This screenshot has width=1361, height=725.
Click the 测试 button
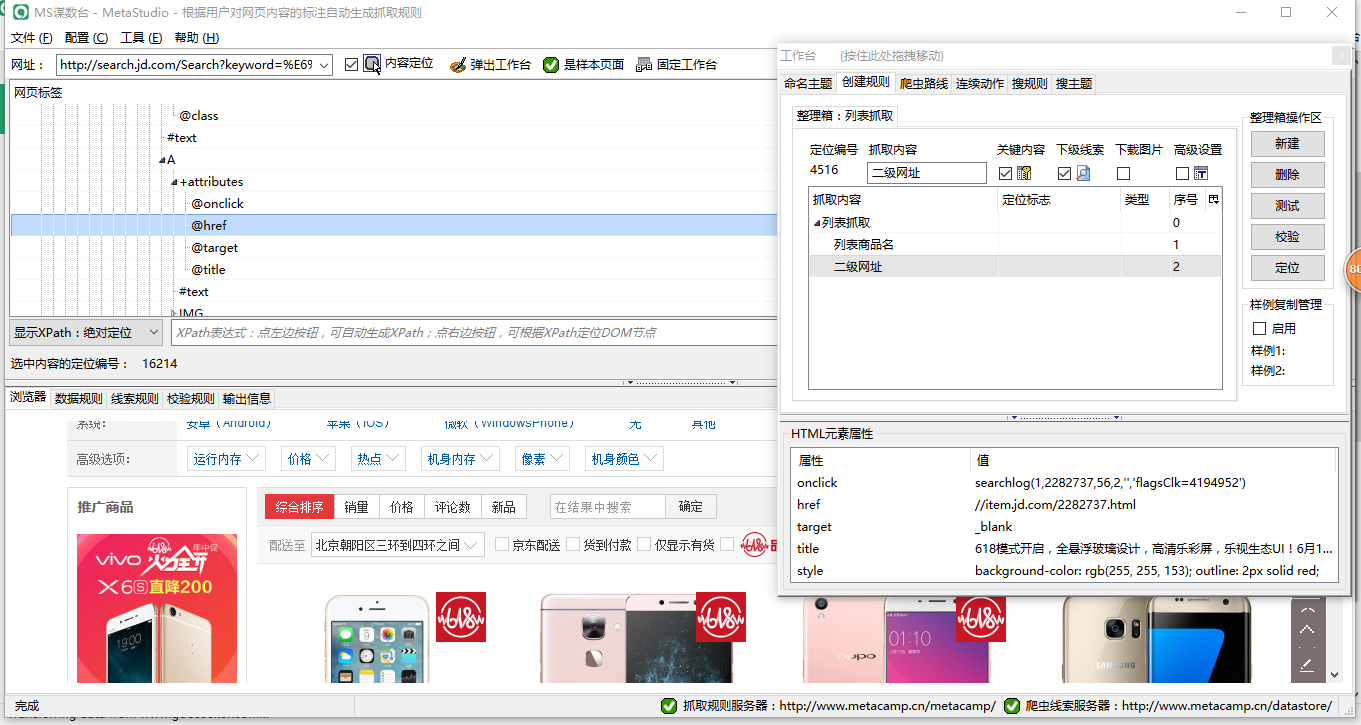(x=1287, y=206)
